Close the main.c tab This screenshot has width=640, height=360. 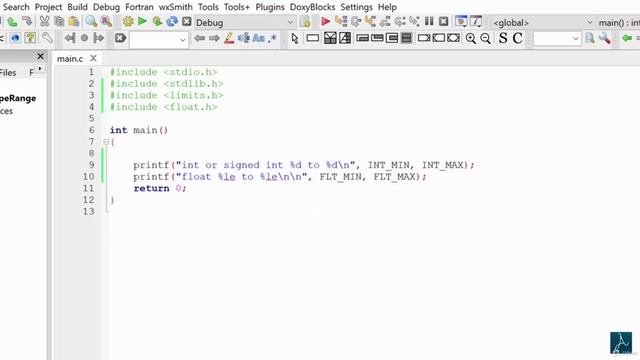pyautogui.click(x=93, y=58)
